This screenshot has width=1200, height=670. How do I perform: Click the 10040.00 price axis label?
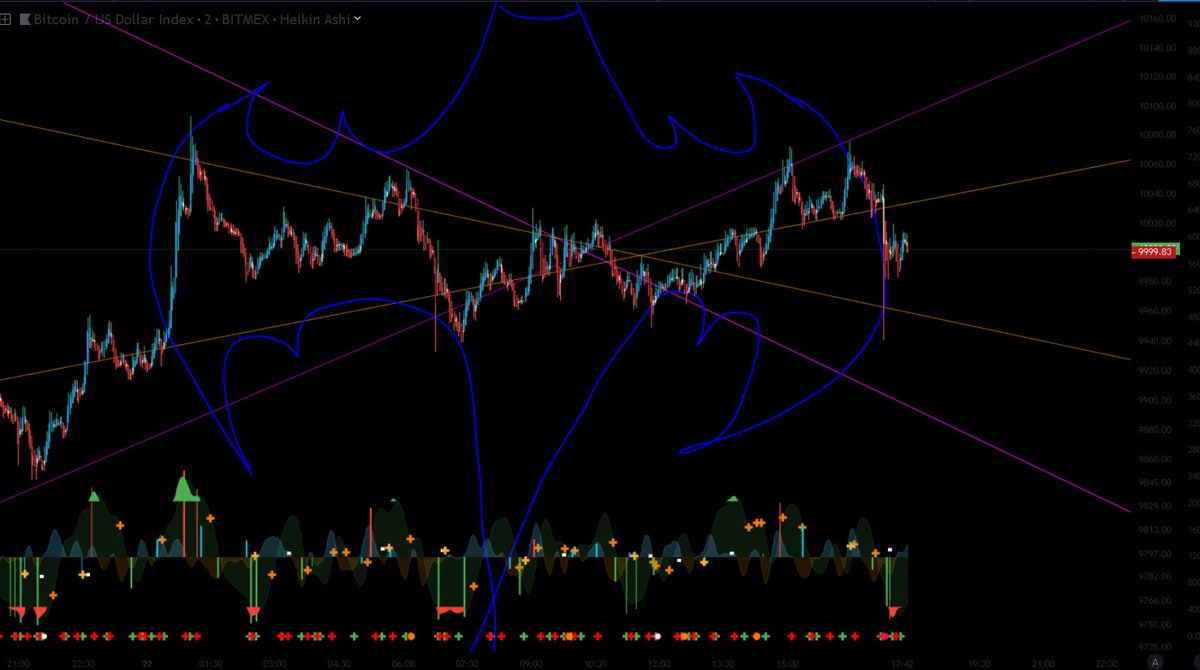(1158, 194)
